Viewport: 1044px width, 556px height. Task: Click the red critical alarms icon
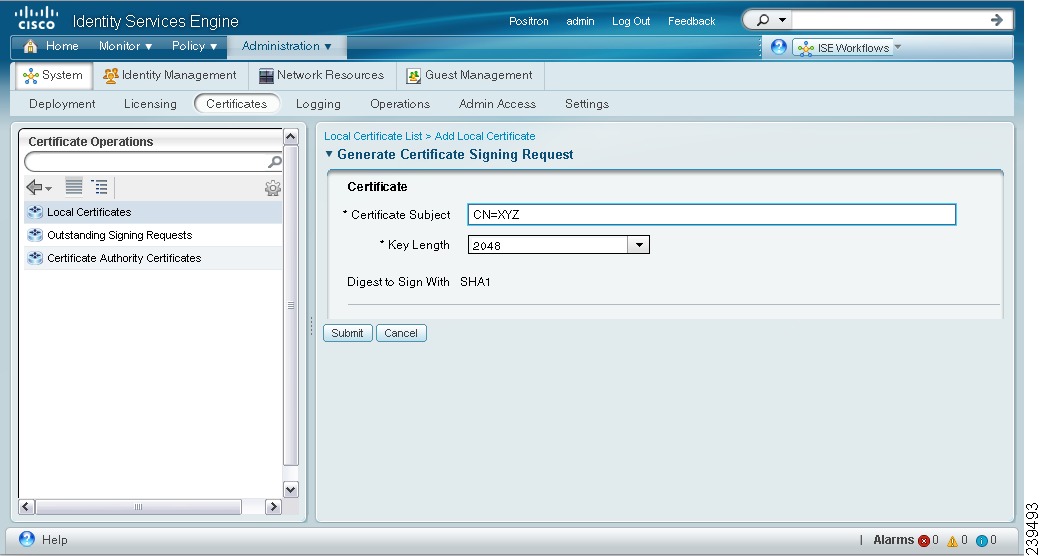pos(923,541)
